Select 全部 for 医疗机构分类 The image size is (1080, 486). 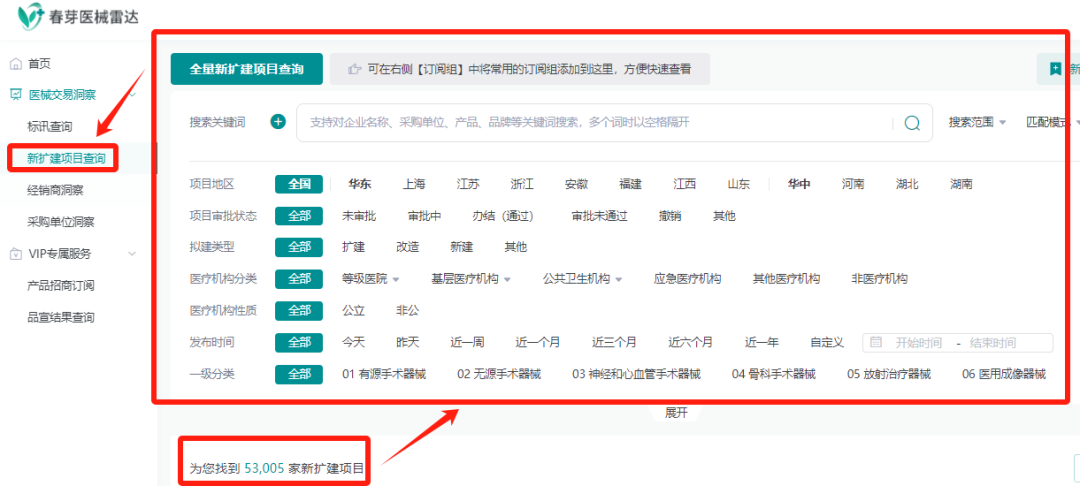pos(299,279)
